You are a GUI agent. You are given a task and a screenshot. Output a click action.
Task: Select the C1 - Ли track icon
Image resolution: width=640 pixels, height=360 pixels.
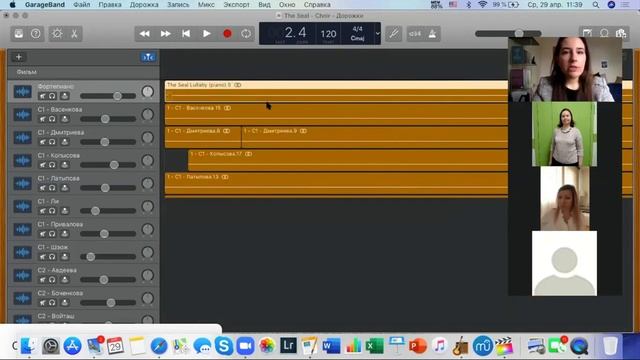coord(22,207)
